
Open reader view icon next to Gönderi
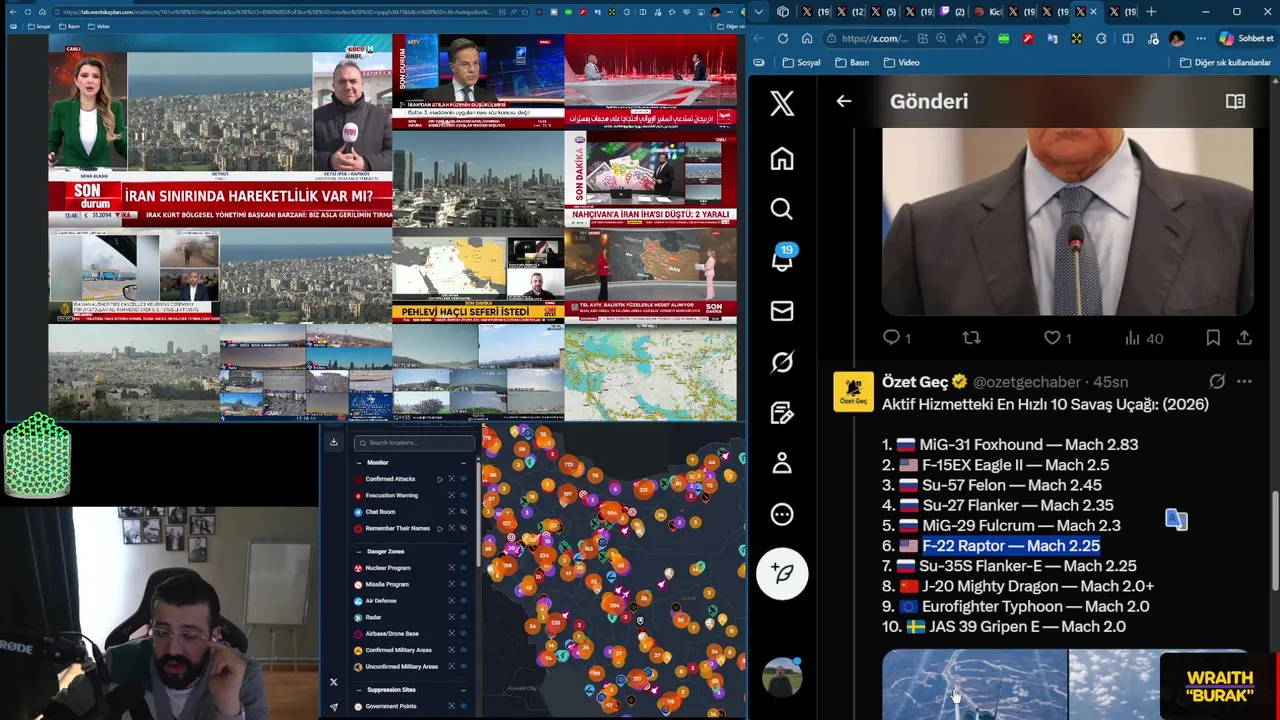1235,102
